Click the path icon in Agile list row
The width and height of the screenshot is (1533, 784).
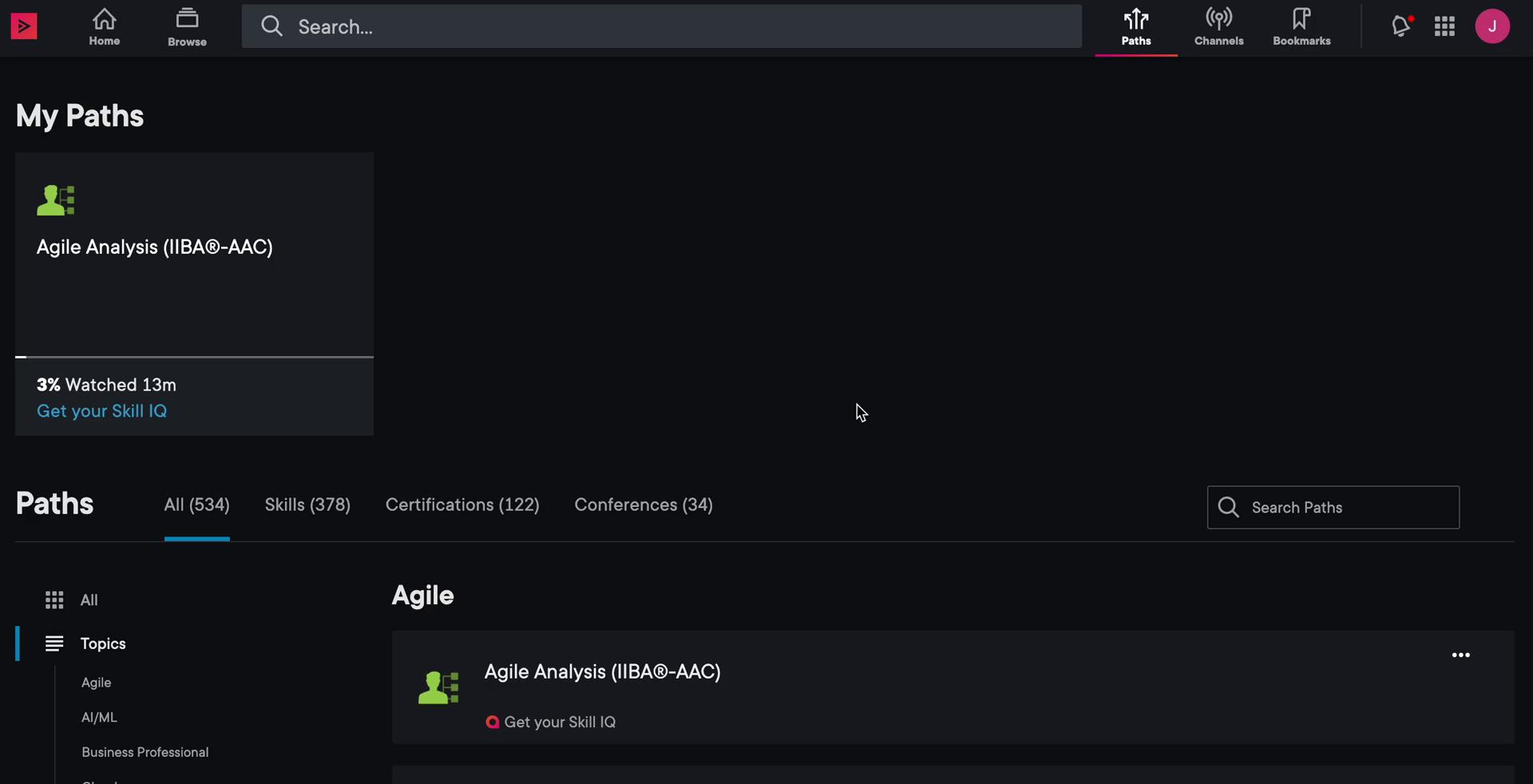[438, 687]
